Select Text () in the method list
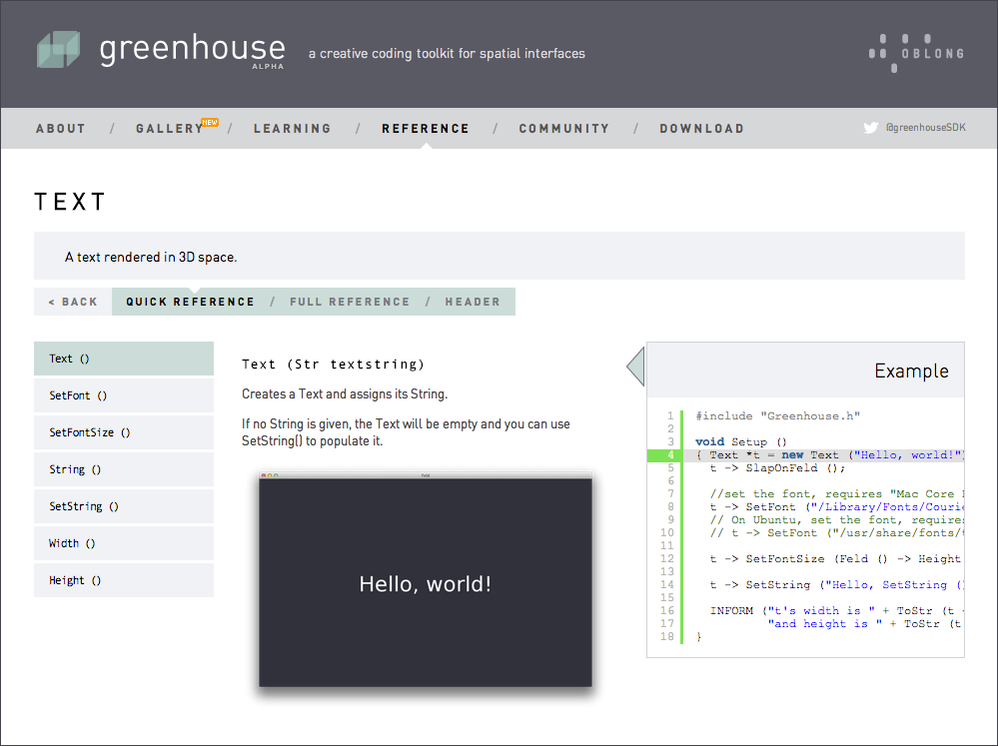This screenshot has height=746, width=998. pyautogui.click(x=123, y=358)
